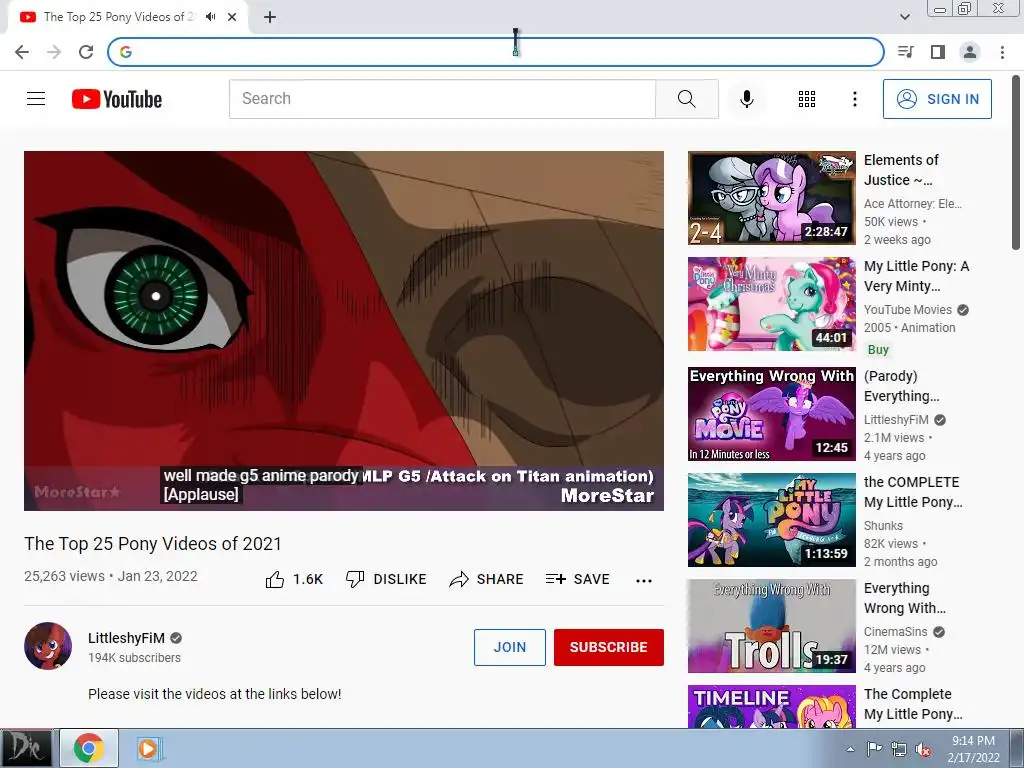1024x768 pixels.
Task: Open the LittleshyFiM channel name link
Action: point(127,638)
